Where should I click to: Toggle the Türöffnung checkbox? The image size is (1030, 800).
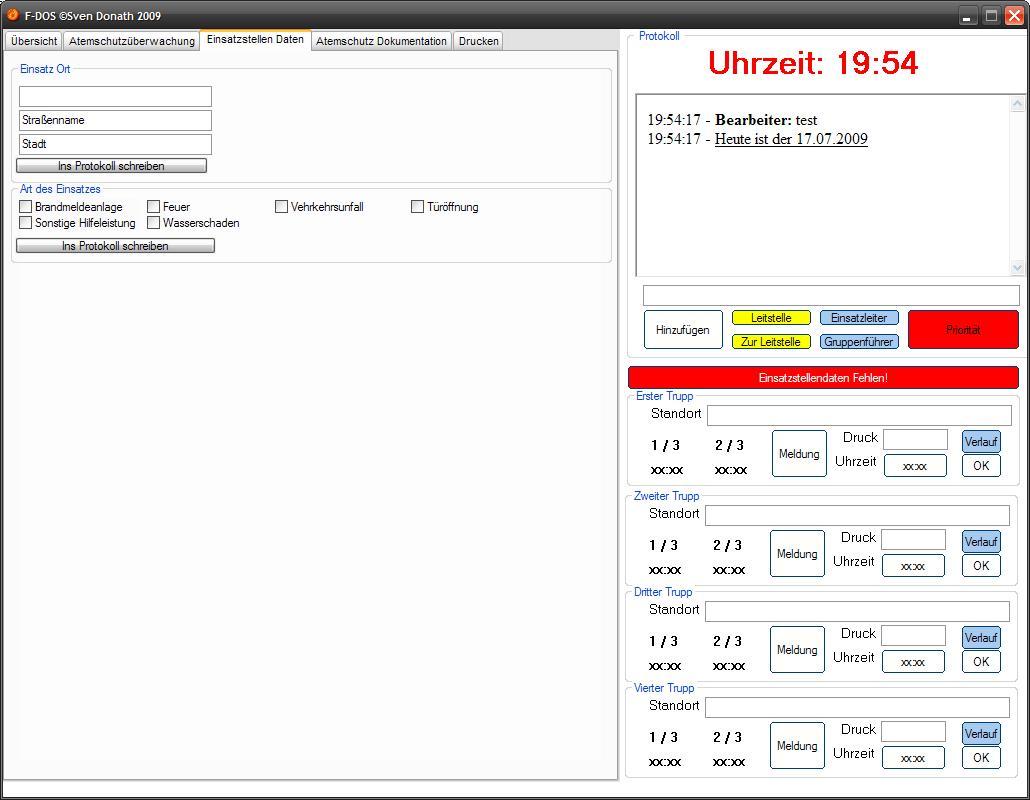pyautogui.click(x=418, y=207)
